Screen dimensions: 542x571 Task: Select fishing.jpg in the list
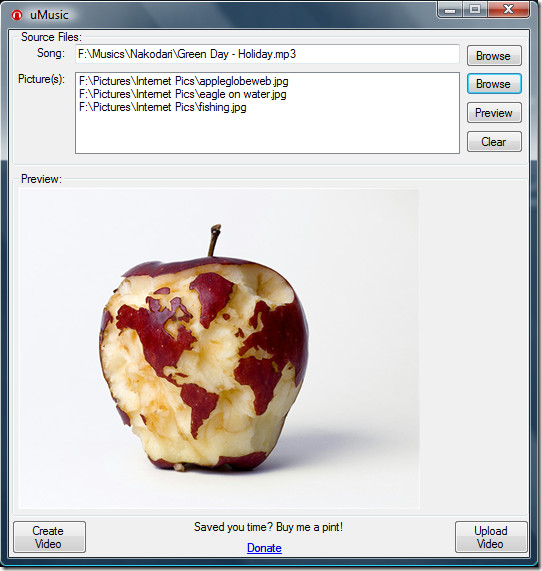tap(162, 107)
